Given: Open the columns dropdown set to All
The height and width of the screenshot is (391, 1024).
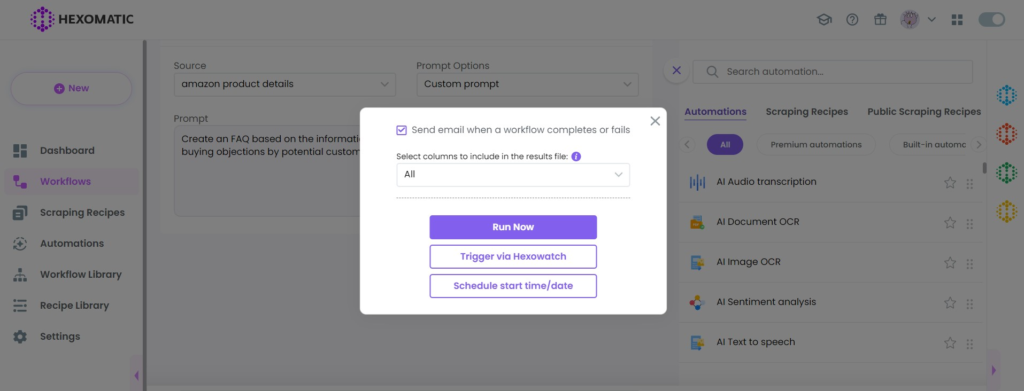Looking at the screenshot, I should 513,174.
